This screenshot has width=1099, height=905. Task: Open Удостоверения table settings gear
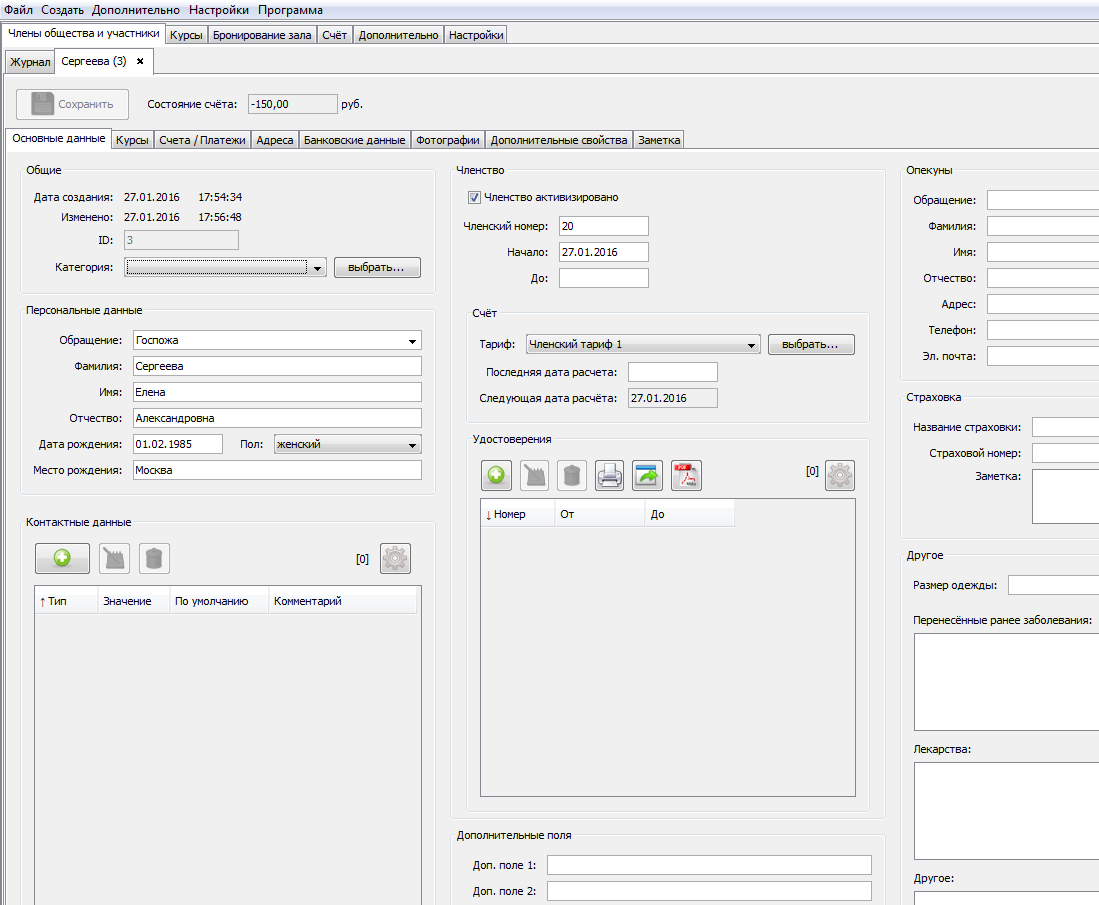pyautogui.click(x=840, y=475)
